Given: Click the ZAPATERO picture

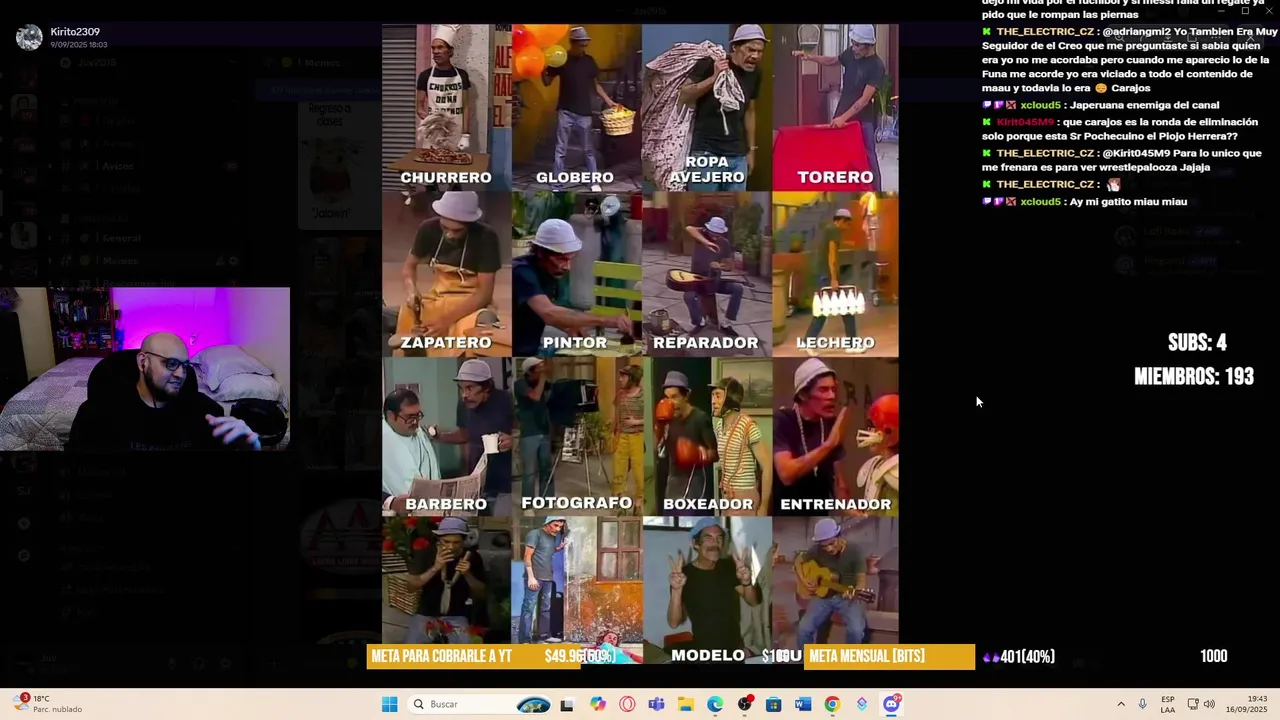Looking at the screenshot, I should coord(446,274).
